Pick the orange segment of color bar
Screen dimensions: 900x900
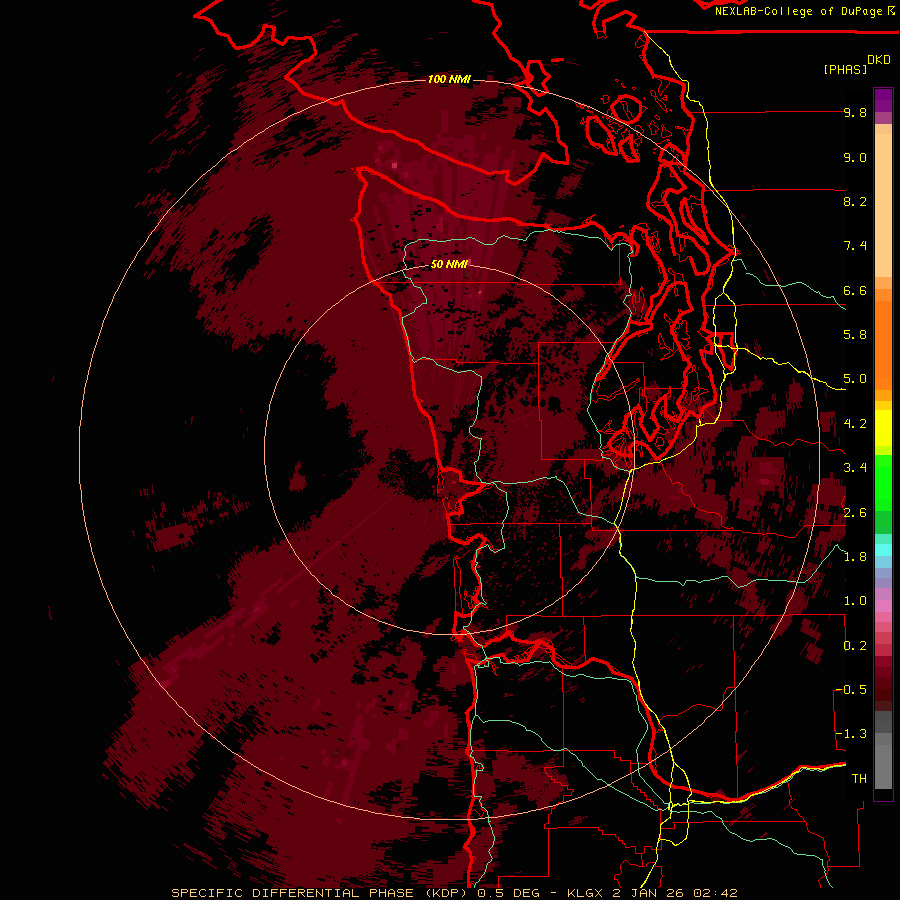pyautogui.click(x=883, y=344)
